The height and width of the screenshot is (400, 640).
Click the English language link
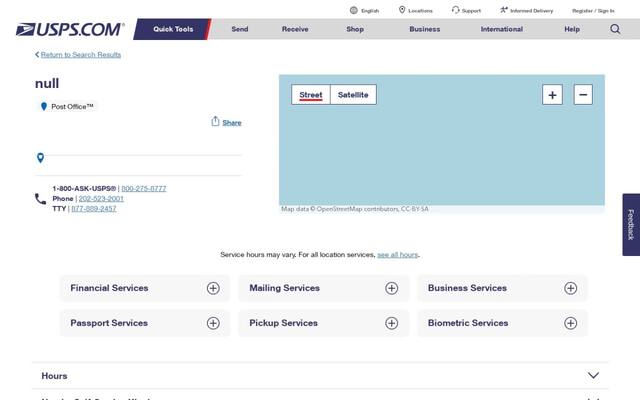(370, 11)
